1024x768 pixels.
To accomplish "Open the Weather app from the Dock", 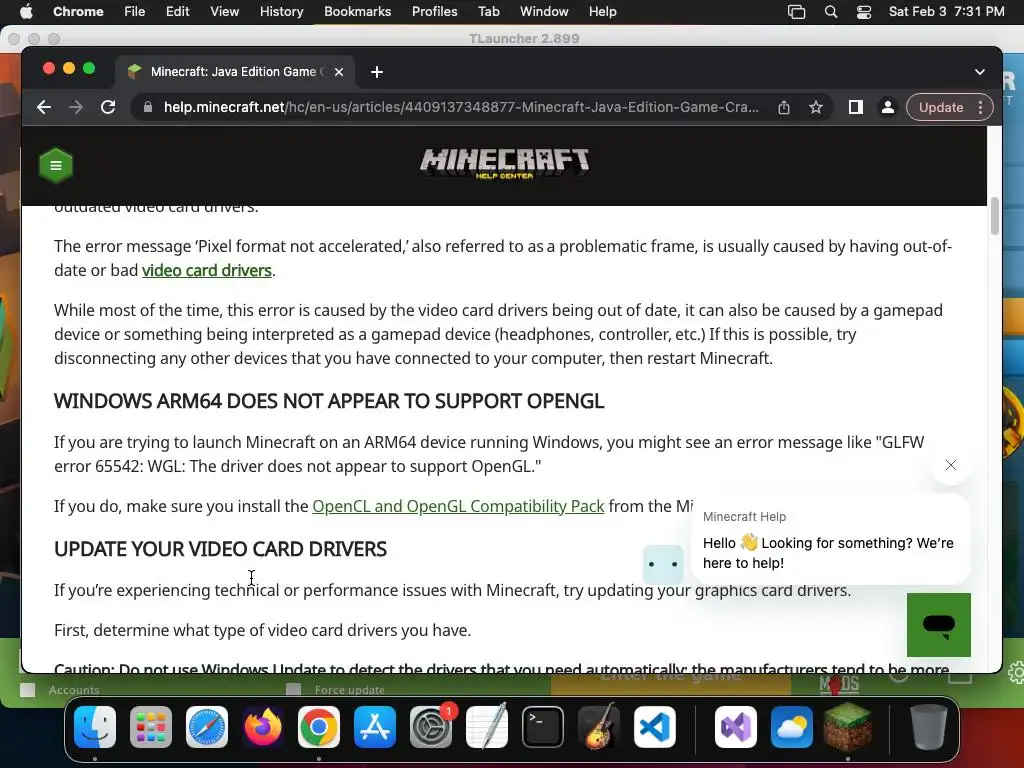I will pyautogui.click(x=792, y=726).
